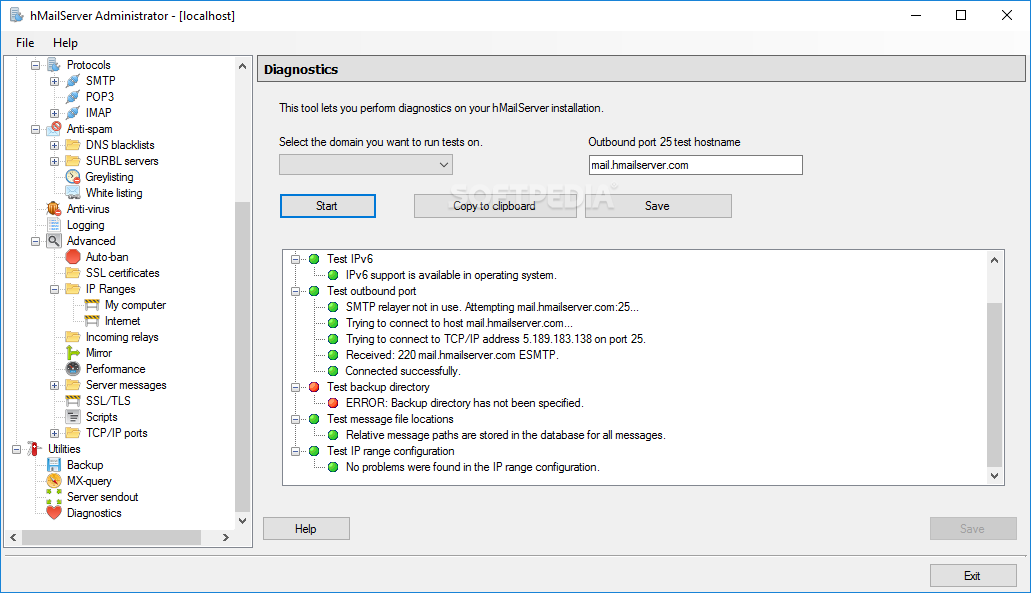
Task: Click the tree panel vertical scrollbar thumb
Action: tap(243, 356)
